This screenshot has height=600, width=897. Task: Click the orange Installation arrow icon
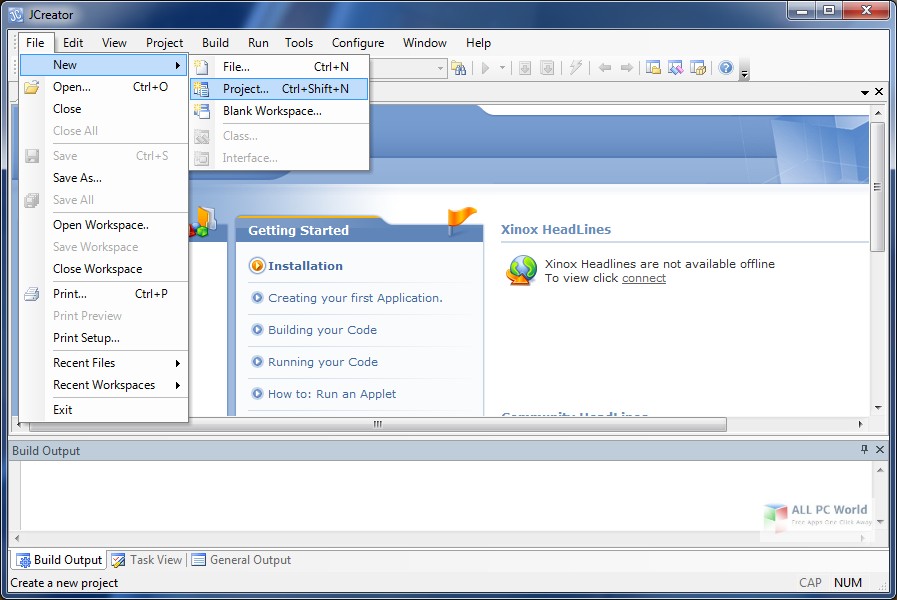257,265
